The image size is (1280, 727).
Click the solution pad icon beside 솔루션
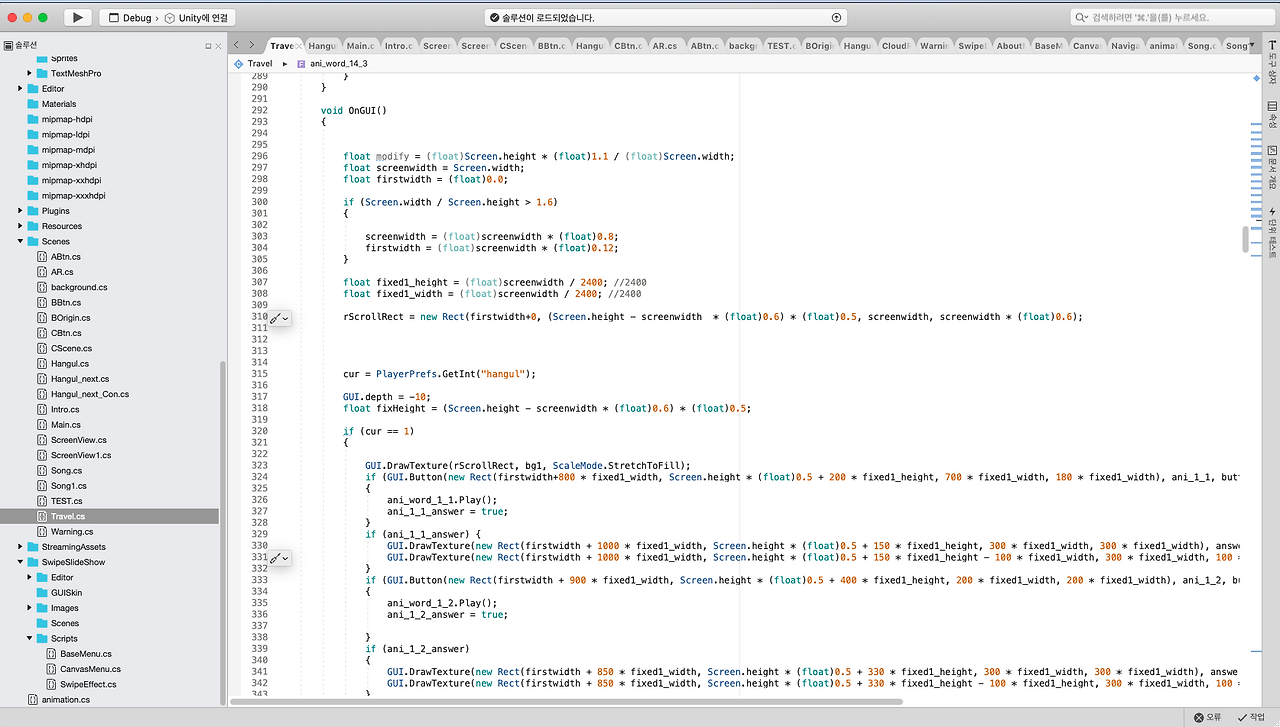point(7,46)
